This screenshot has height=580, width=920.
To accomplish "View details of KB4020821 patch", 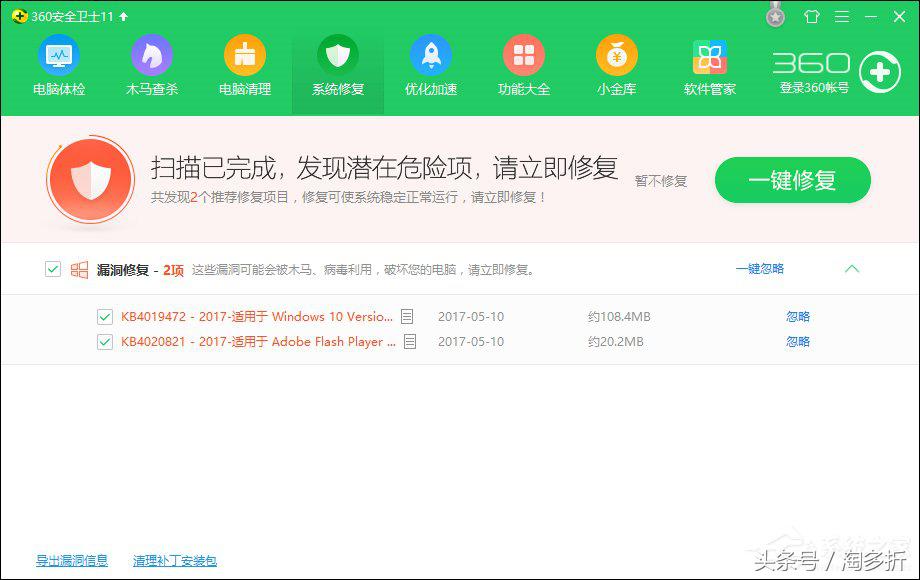I will (x=409, y=341).
